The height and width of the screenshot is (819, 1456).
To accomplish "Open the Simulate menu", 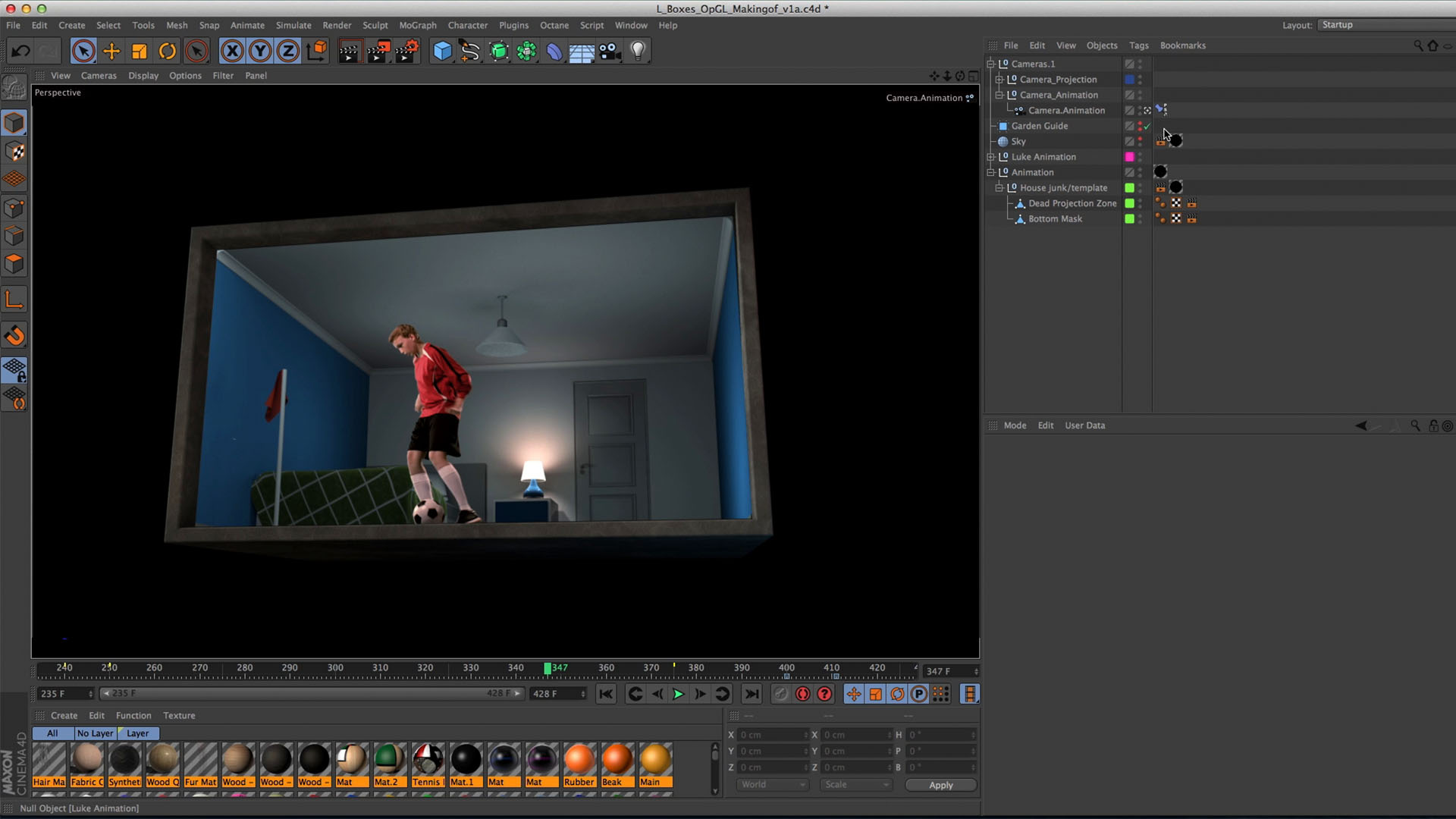I will pos(293,25).
